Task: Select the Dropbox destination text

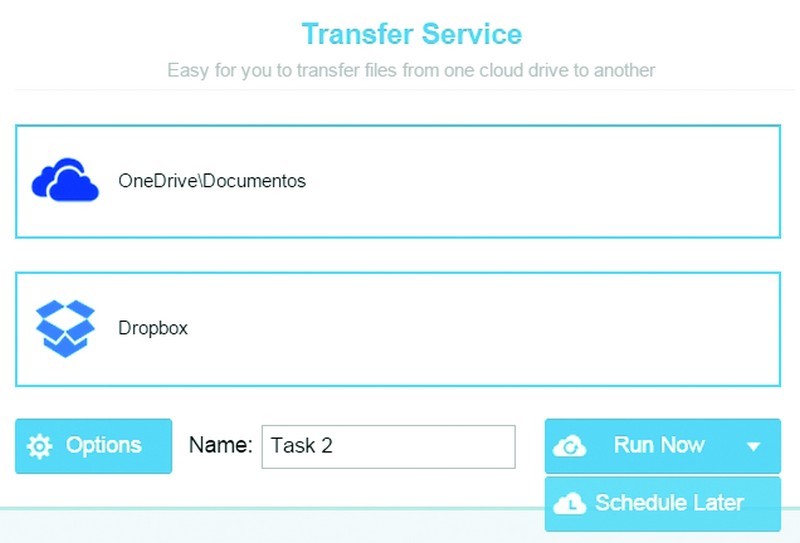Action: pos(153,328)
